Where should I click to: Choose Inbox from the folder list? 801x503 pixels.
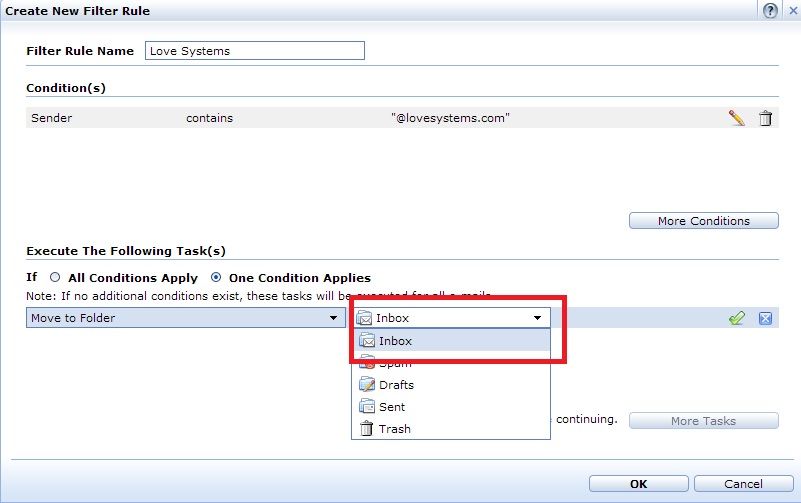tap(451, 341)
